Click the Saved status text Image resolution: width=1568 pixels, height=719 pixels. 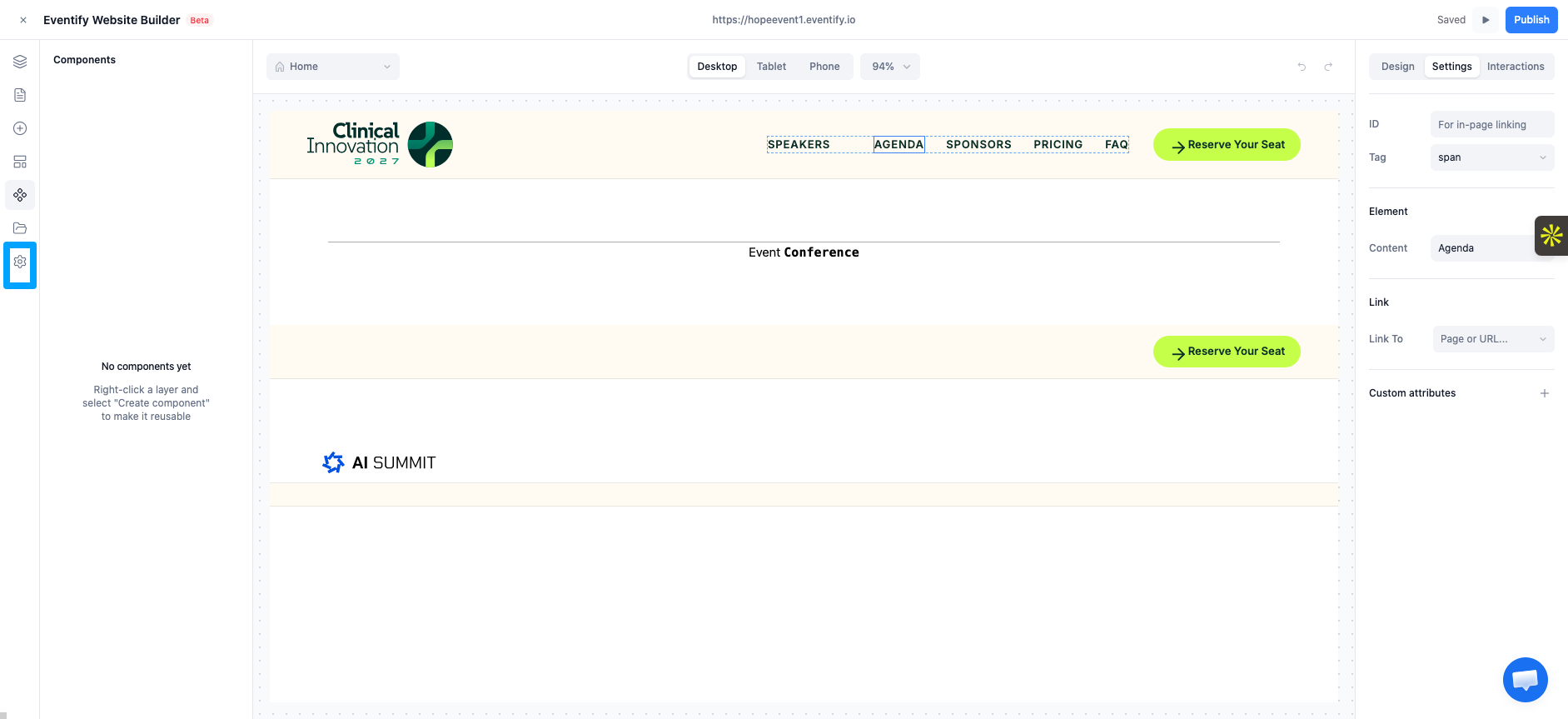pos(1451,20)
